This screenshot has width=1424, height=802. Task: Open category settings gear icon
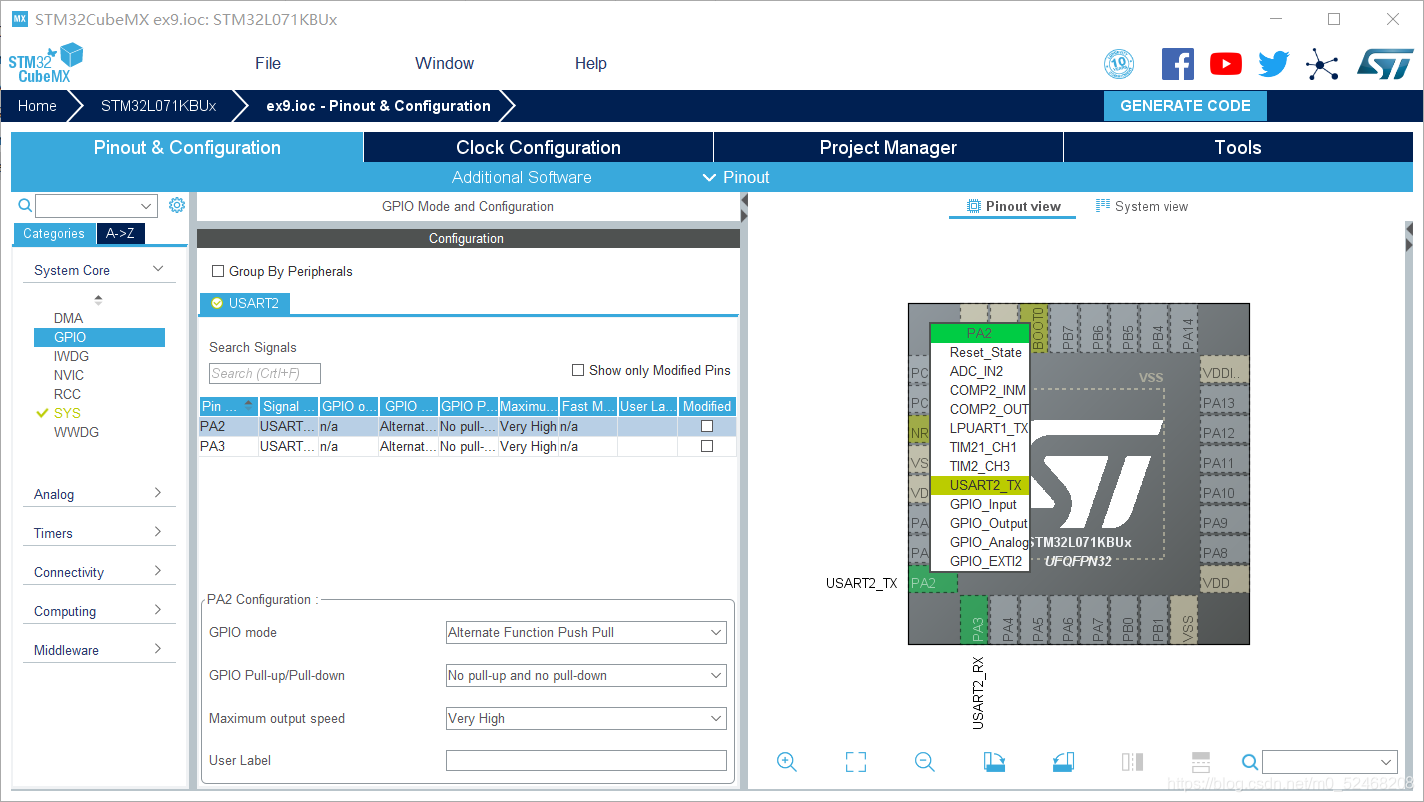[x=177, y=205]
